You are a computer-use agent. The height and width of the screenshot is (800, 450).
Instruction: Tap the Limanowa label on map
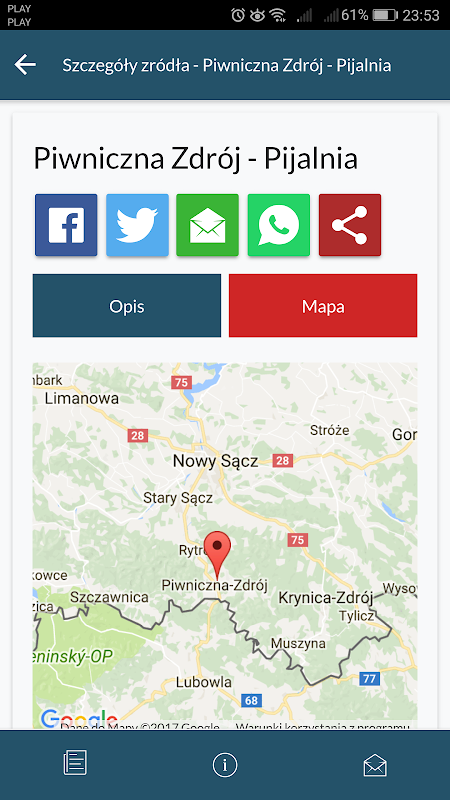pos(82,398)
